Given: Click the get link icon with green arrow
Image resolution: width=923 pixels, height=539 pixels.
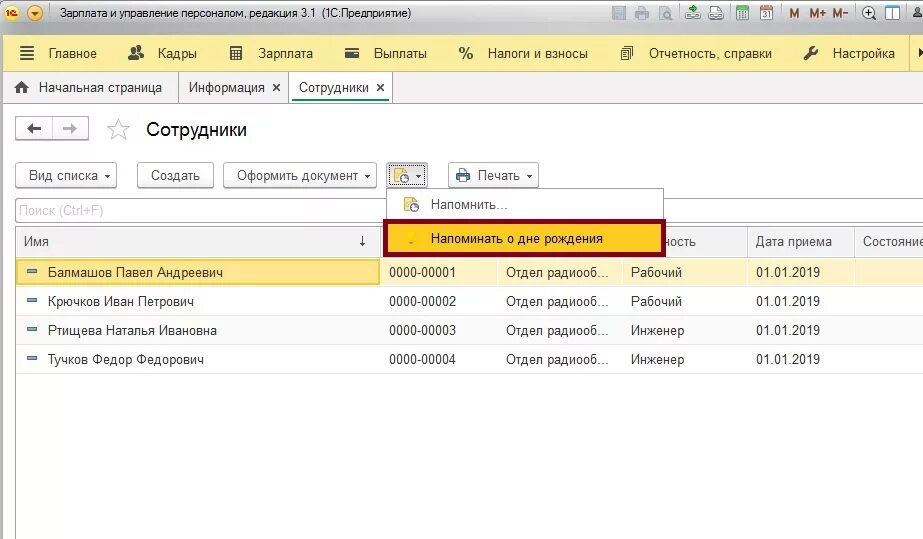Looking at the screenshot, I should pos(693,12).
